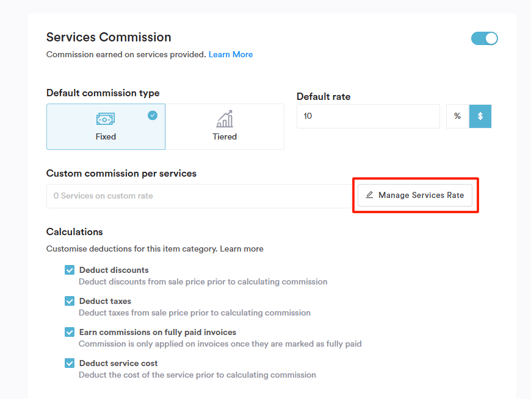Click the Fixed cash icon
Viewport: 531px width, 399px height.
tap(106, 119)
